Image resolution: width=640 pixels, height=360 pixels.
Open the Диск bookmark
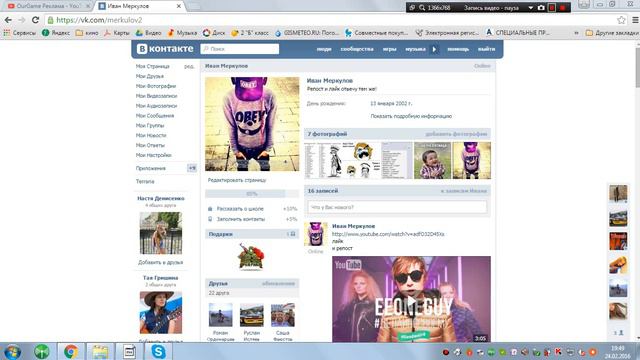[x=214, y=33]
